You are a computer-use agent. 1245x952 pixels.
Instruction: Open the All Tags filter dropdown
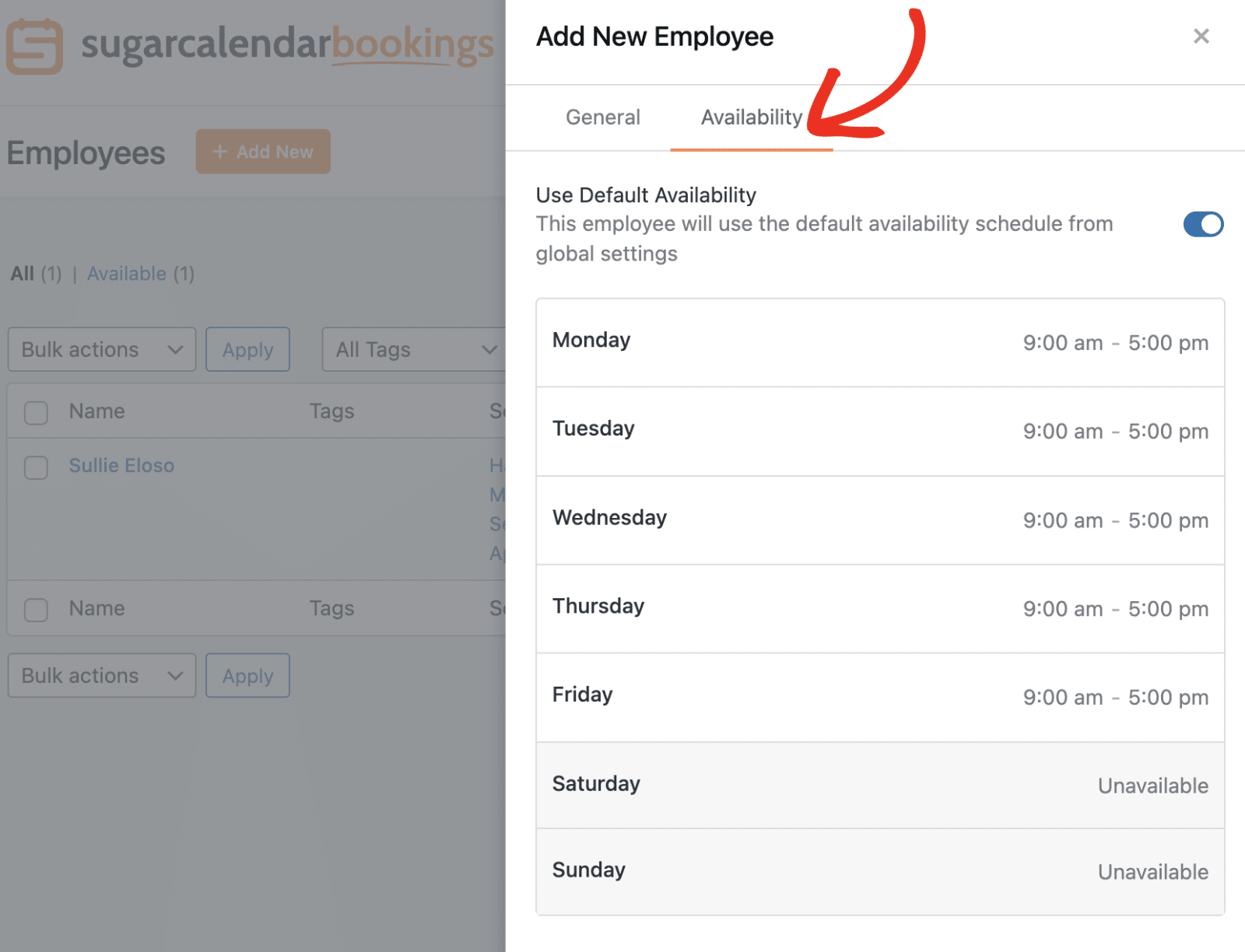click(412, 349)
